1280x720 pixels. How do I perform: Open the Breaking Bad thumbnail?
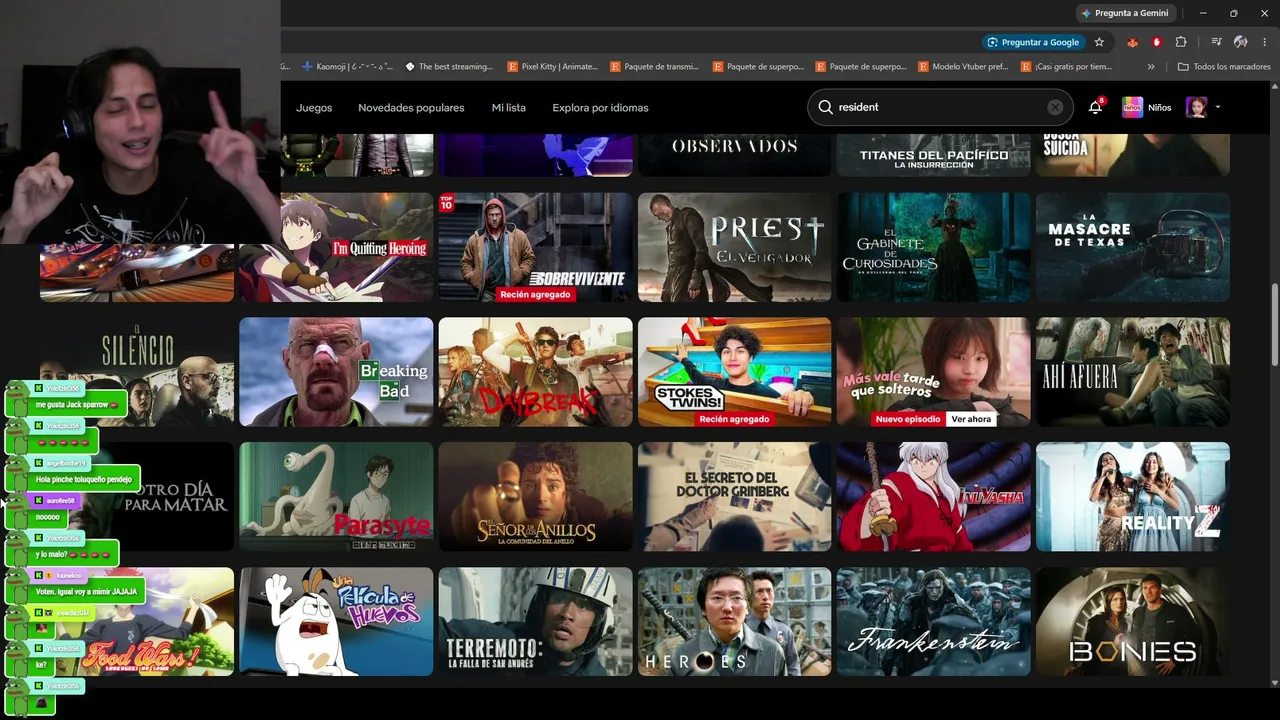click(336, 372)
